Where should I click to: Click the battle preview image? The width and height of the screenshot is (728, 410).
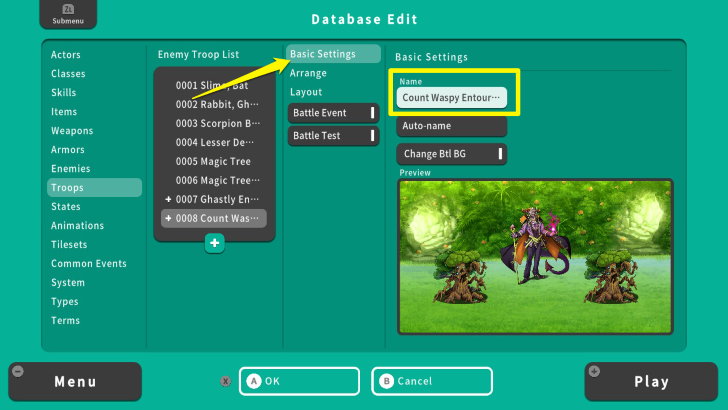535,257
